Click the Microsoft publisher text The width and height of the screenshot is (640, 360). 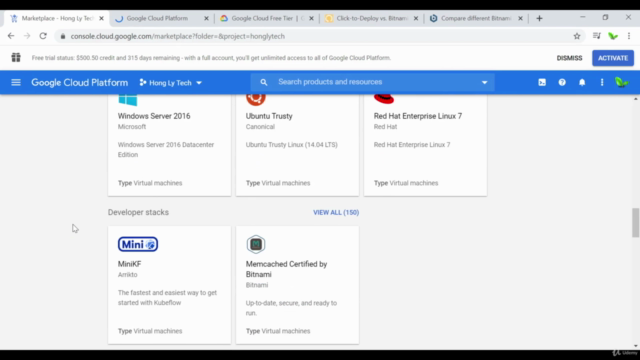click(132, 127)
